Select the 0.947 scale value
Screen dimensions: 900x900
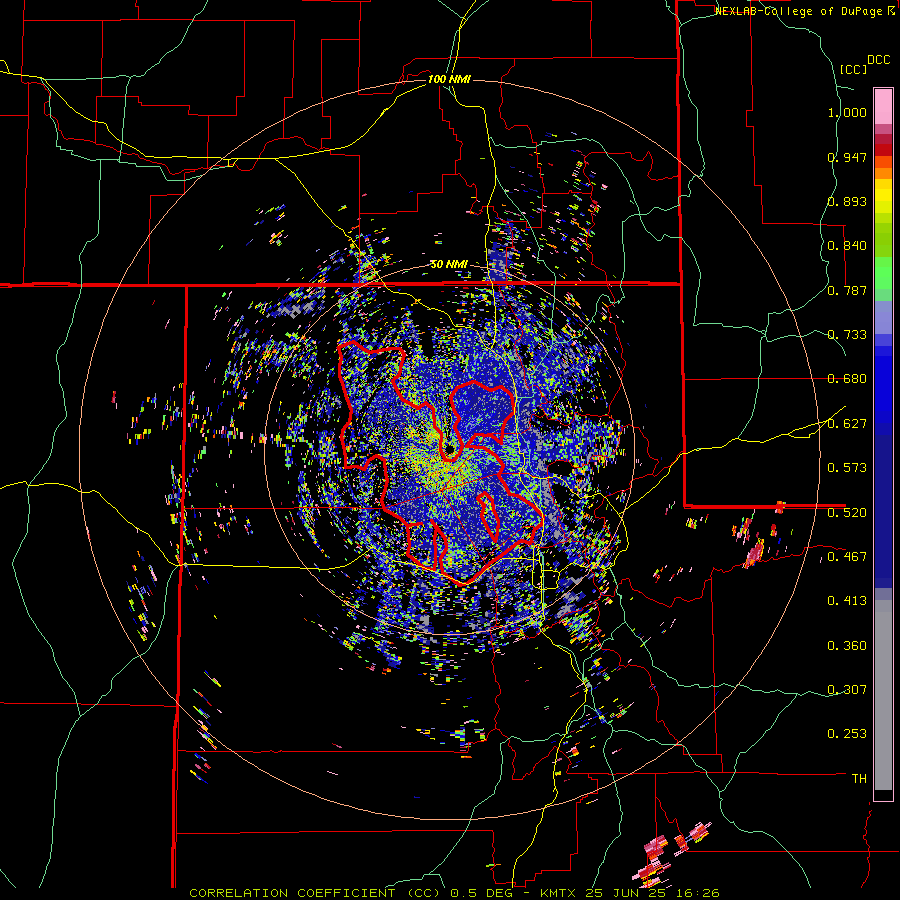point(847,157)
